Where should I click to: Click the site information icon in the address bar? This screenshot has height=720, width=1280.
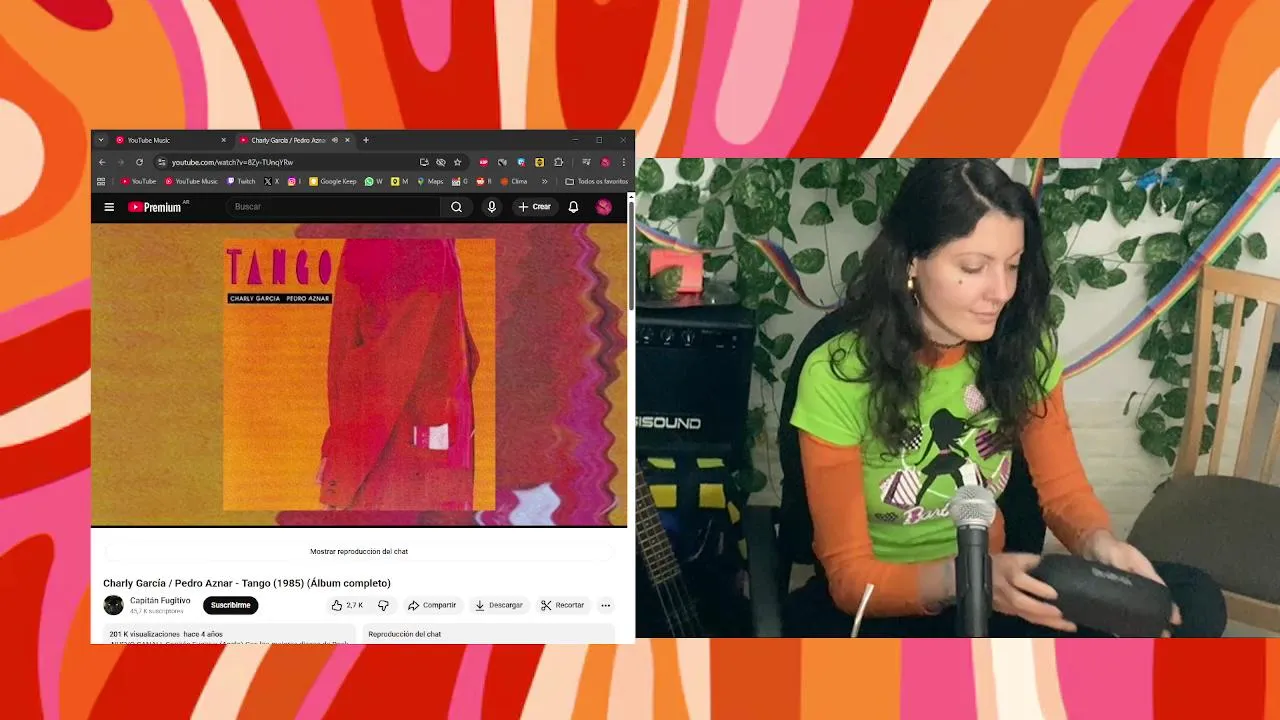161,162
